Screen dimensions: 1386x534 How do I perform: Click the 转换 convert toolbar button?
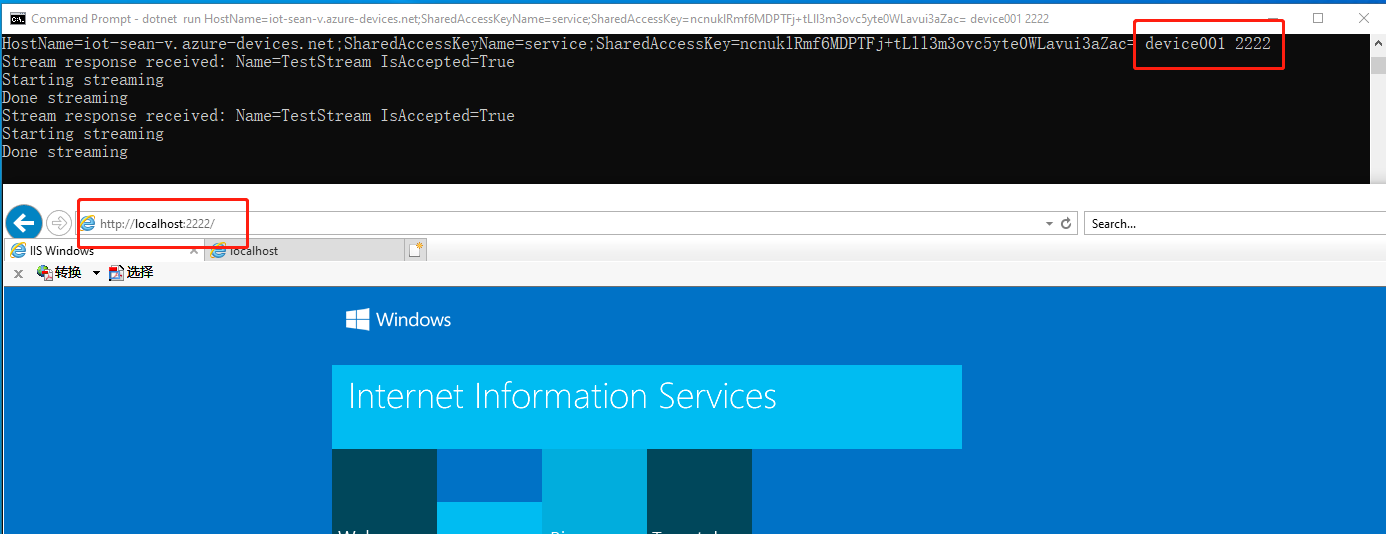tap(59, 272)
